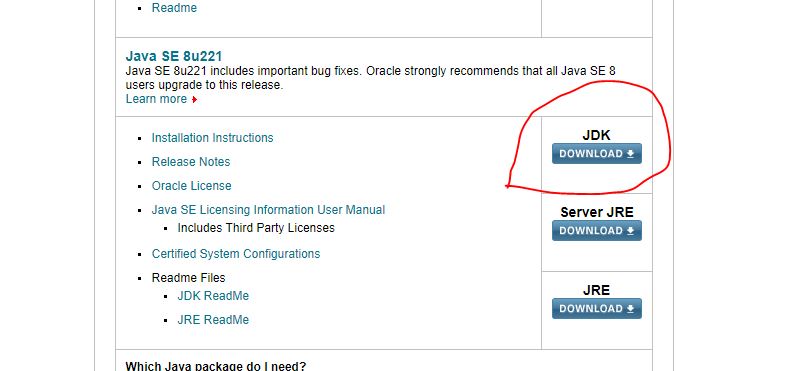The height and width of the screenshot is (371, 793).
Task: Open the Java SE 8u221 heading link
Action: 173,56
